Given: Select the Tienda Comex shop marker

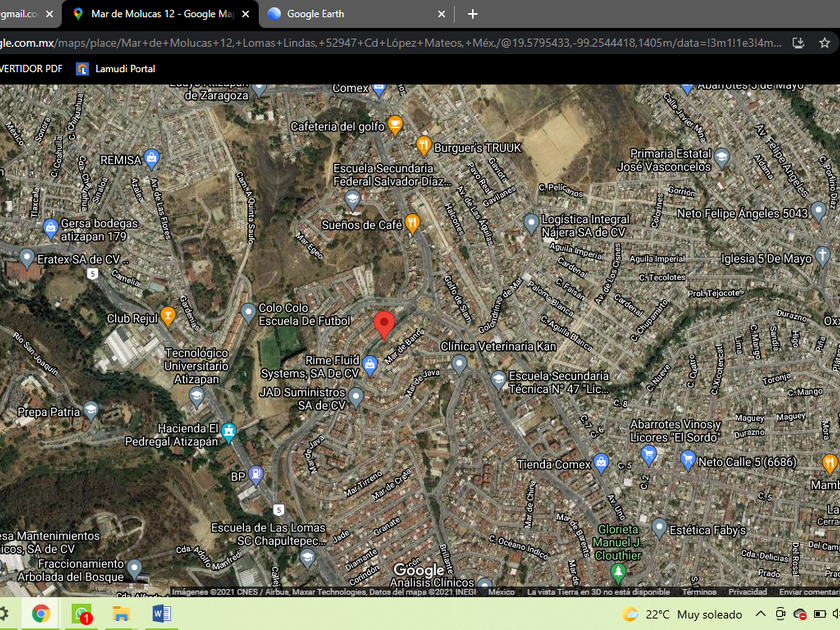Looking at the screenshot, I should (x=601, y=463).
